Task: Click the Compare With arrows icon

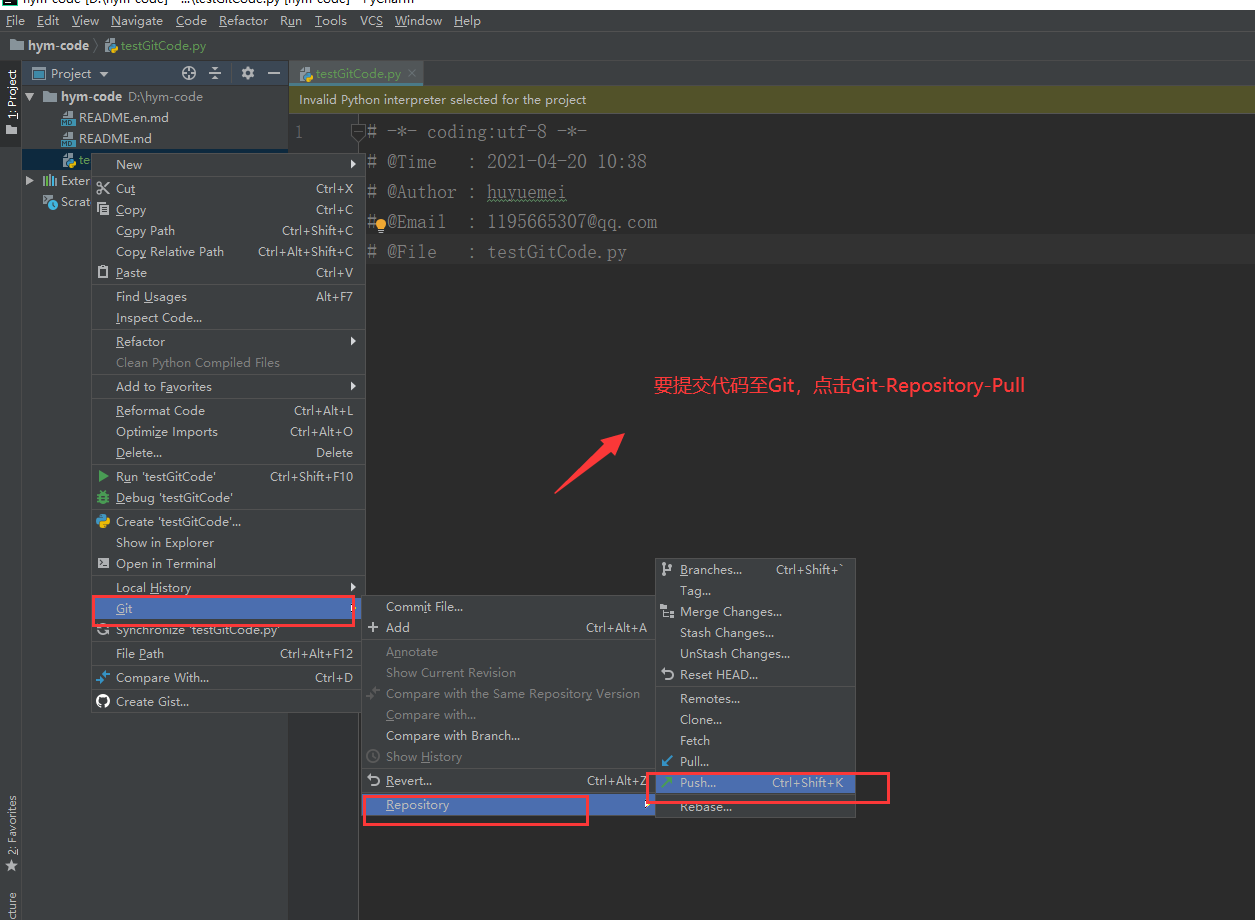Action: [103, 677]
